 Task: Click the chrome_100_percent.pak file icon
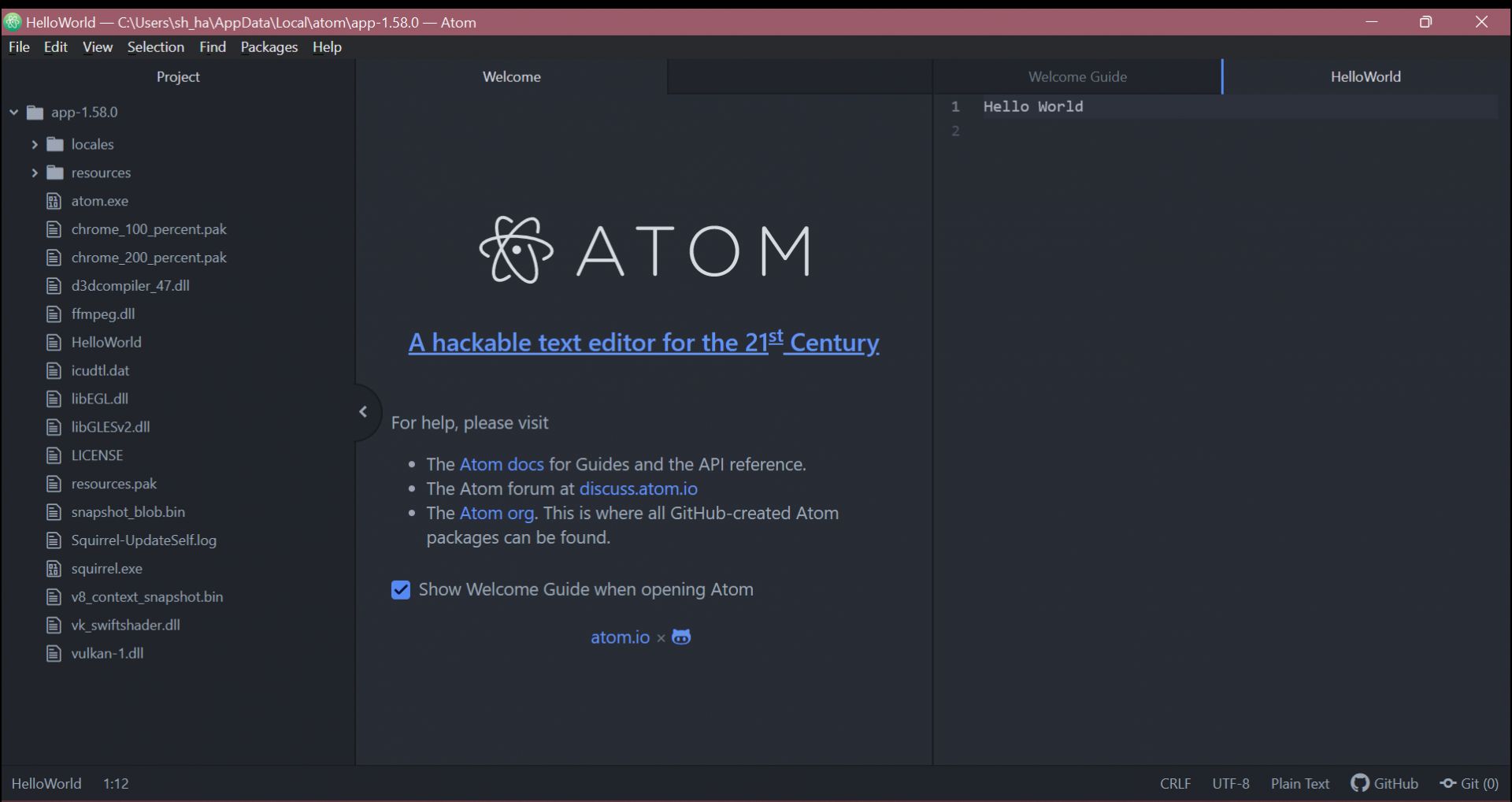(54, 229)
